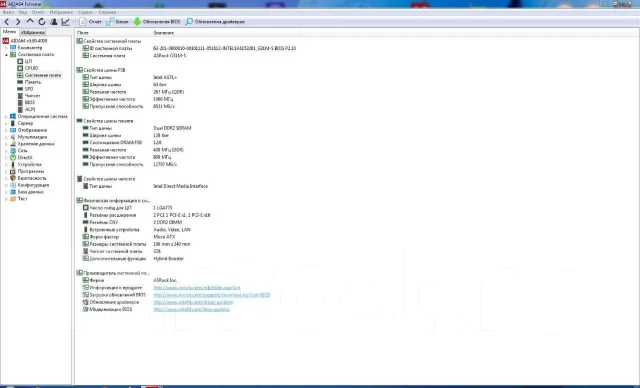This screenshot has height=388, width=640.
Task: Switch to the Меню tab
Action: click(x=9, y=32)
